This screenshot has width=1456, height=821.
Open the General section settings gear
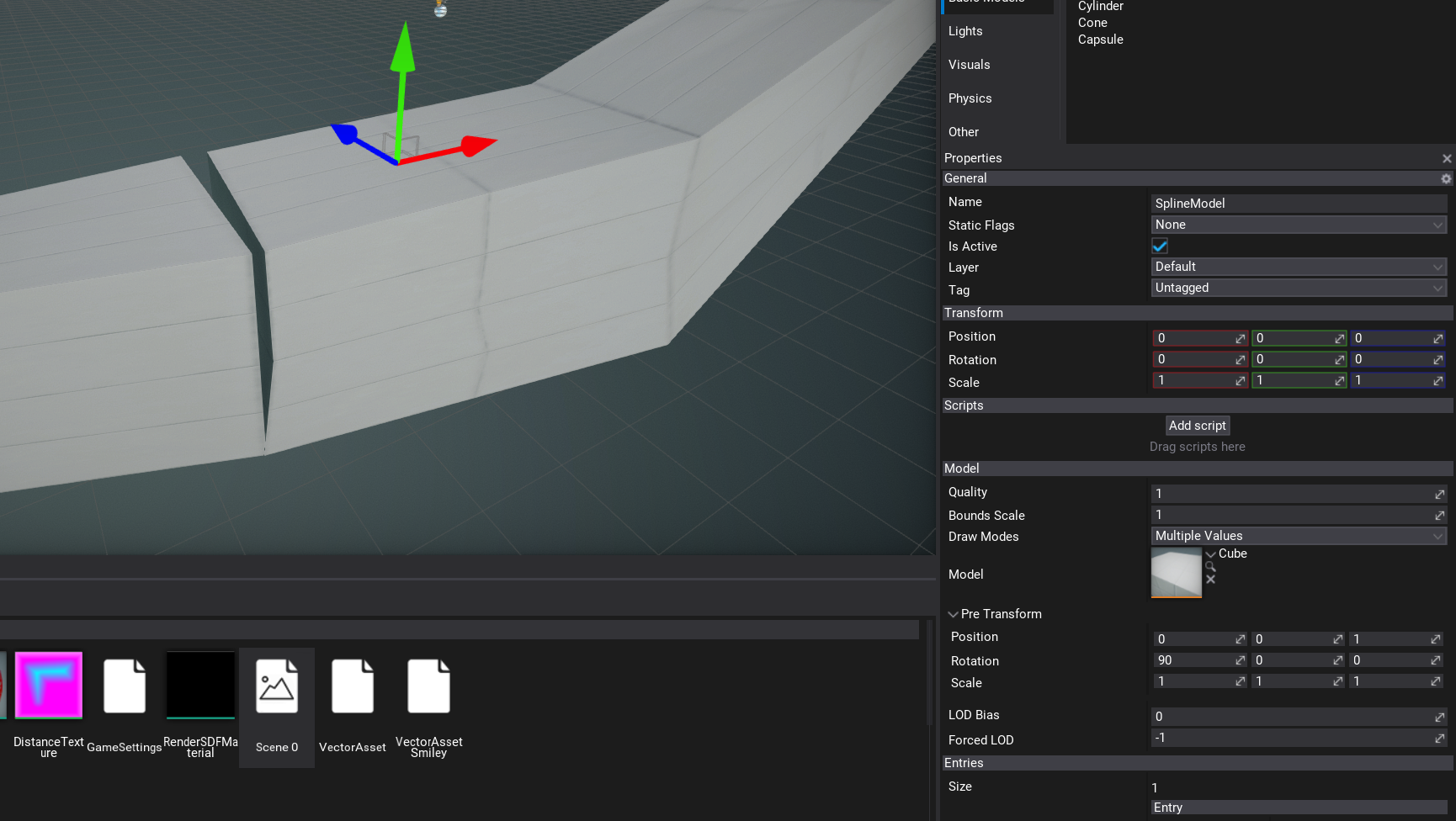click(x=1445, y=178)
